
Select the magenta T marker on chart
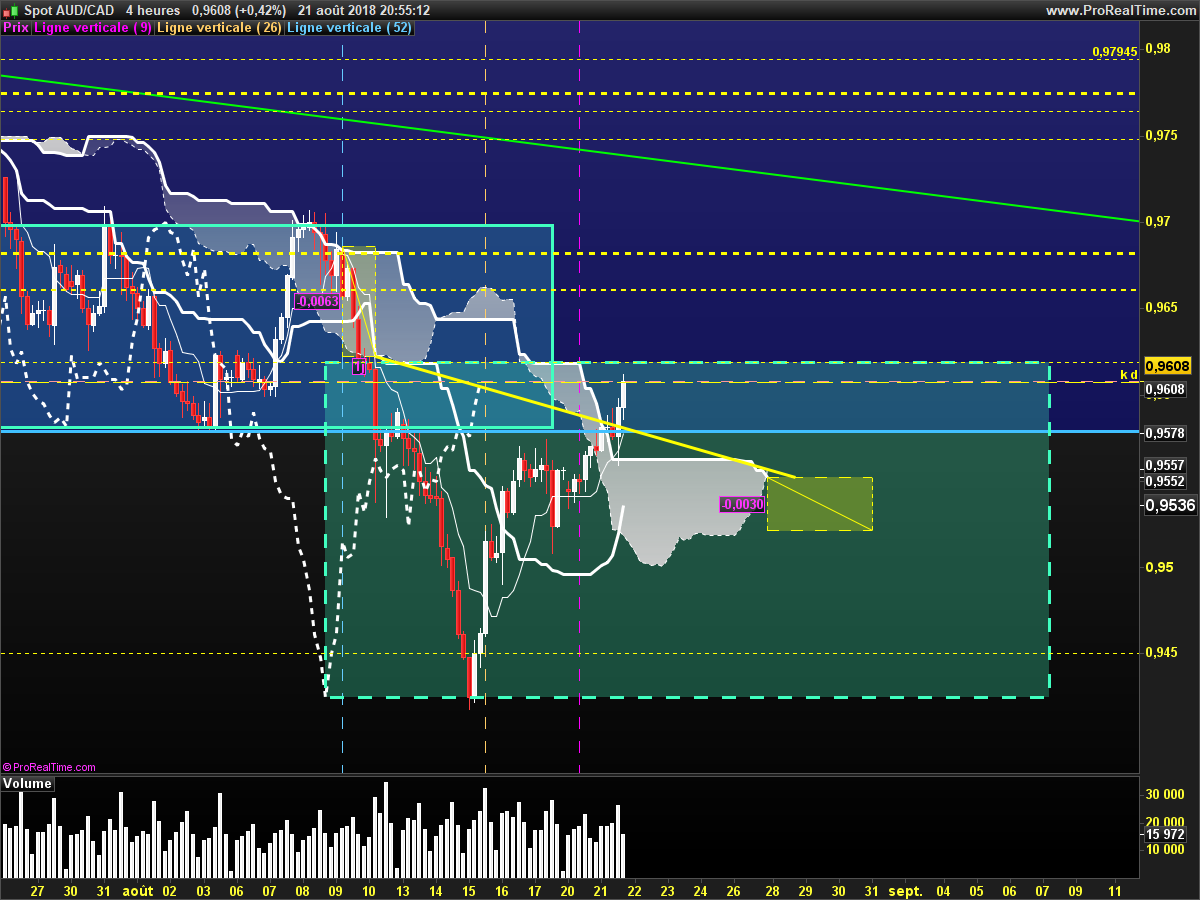[358, 368]
